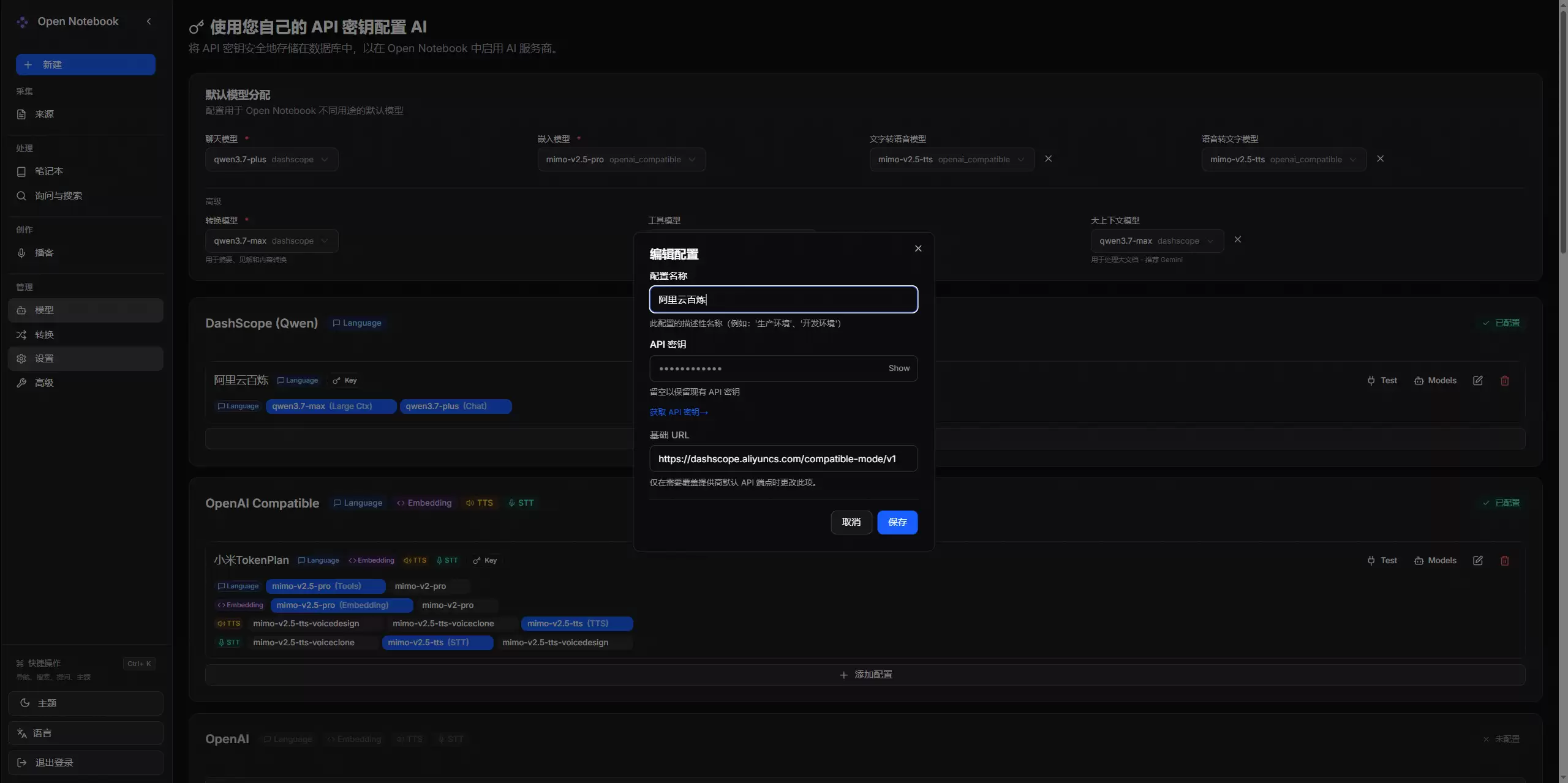Open 播客 in the sidebar
1568x783 pixels.
[x=86, y=253]
